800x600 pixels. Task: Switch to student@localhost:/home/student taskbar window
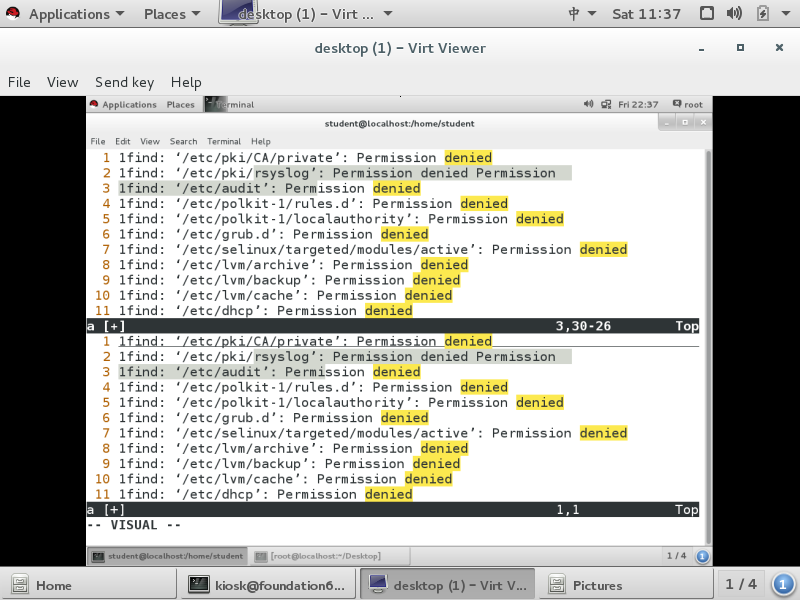pos(168,556)
